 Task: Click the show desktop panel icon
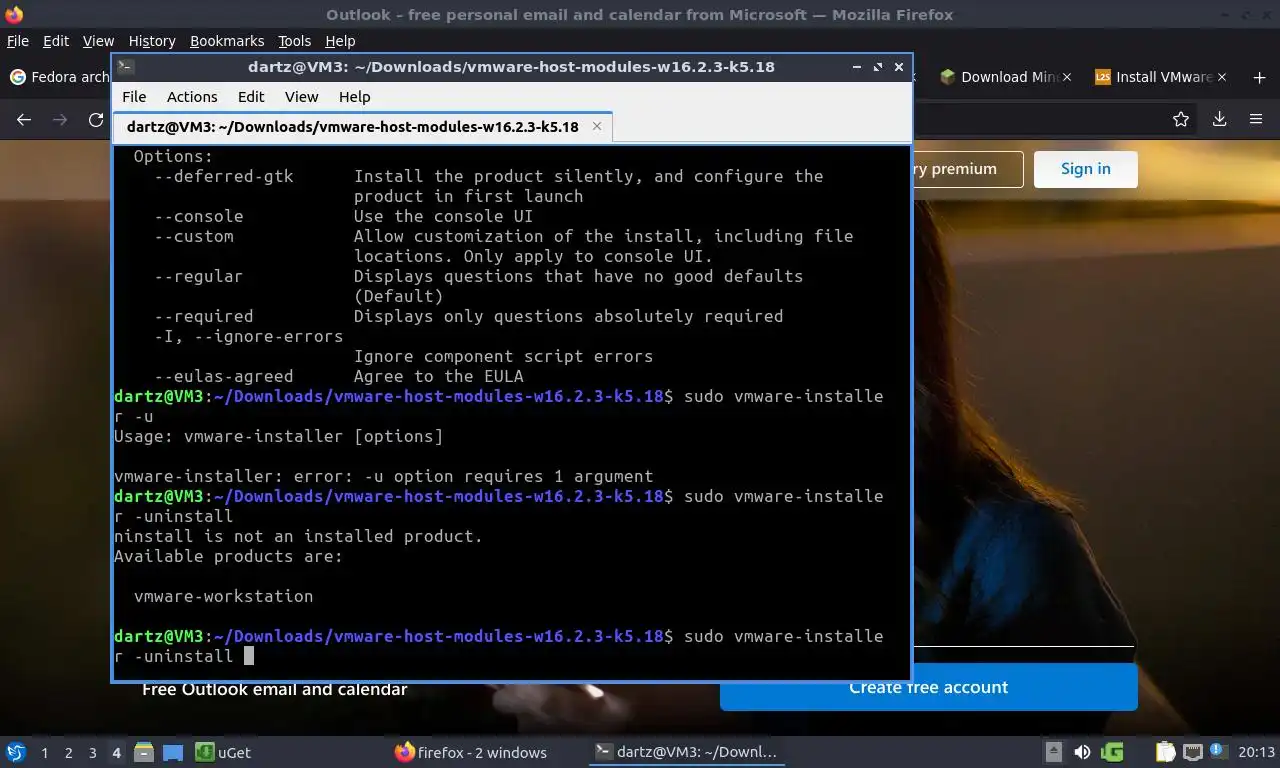tap(173, 752)
